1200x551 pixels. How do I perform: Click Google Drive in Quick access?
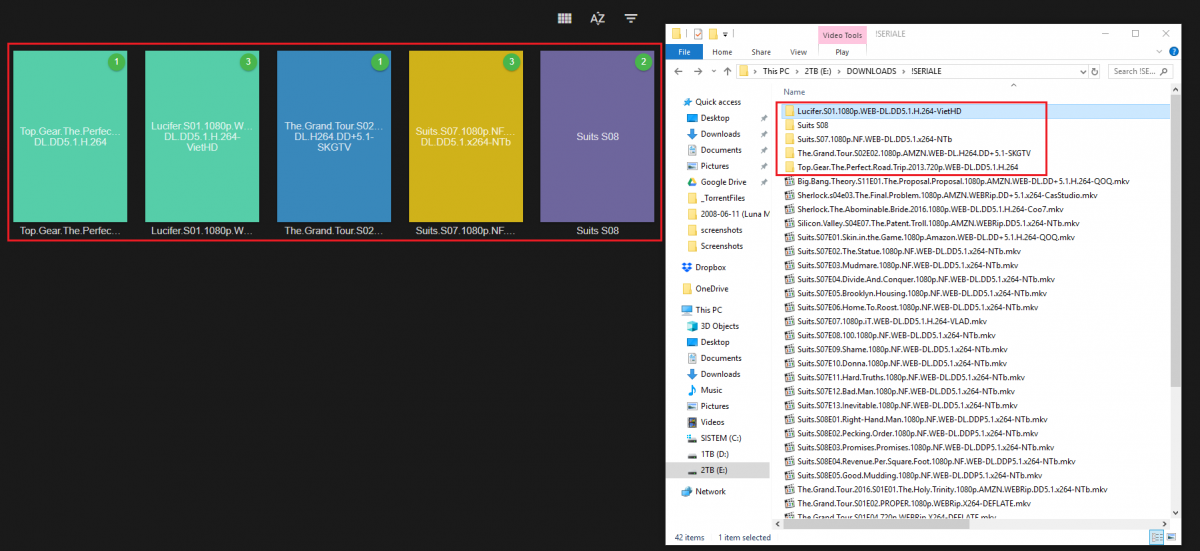click(721, 182)
